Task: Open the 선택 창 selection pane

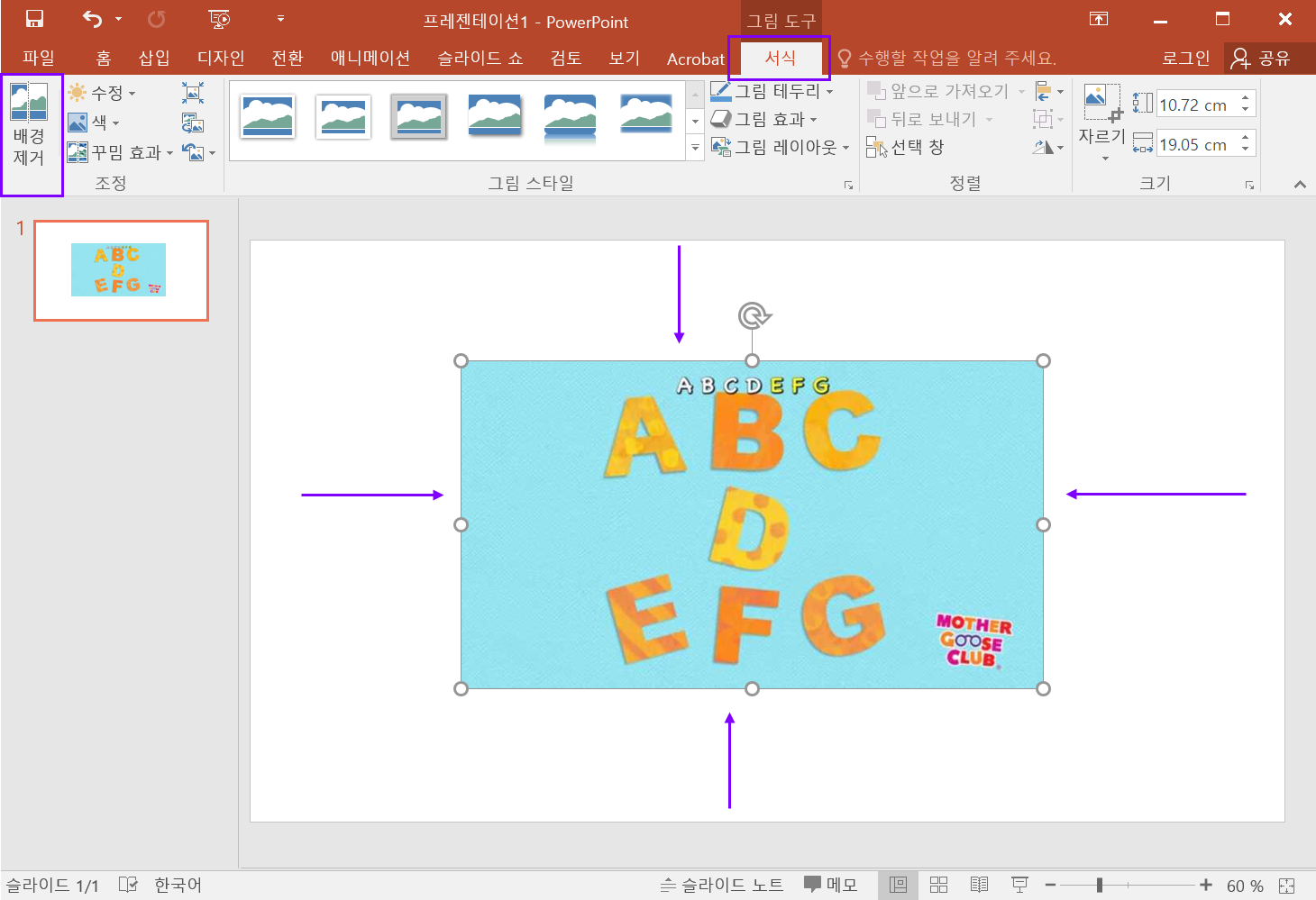Action: 905,147
